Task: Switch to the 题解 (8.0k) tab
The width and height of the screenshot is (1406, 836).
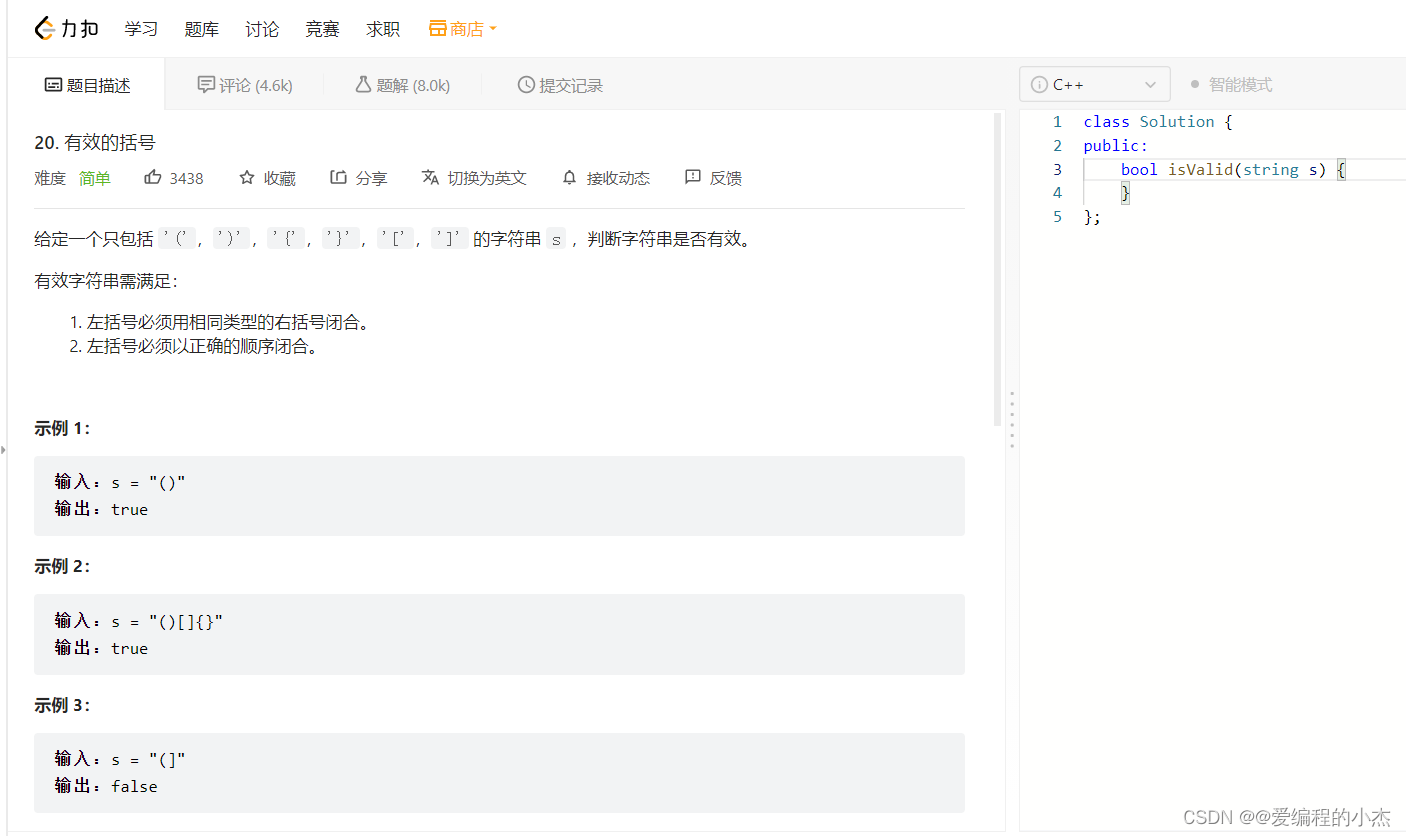Action: (402, 85)
